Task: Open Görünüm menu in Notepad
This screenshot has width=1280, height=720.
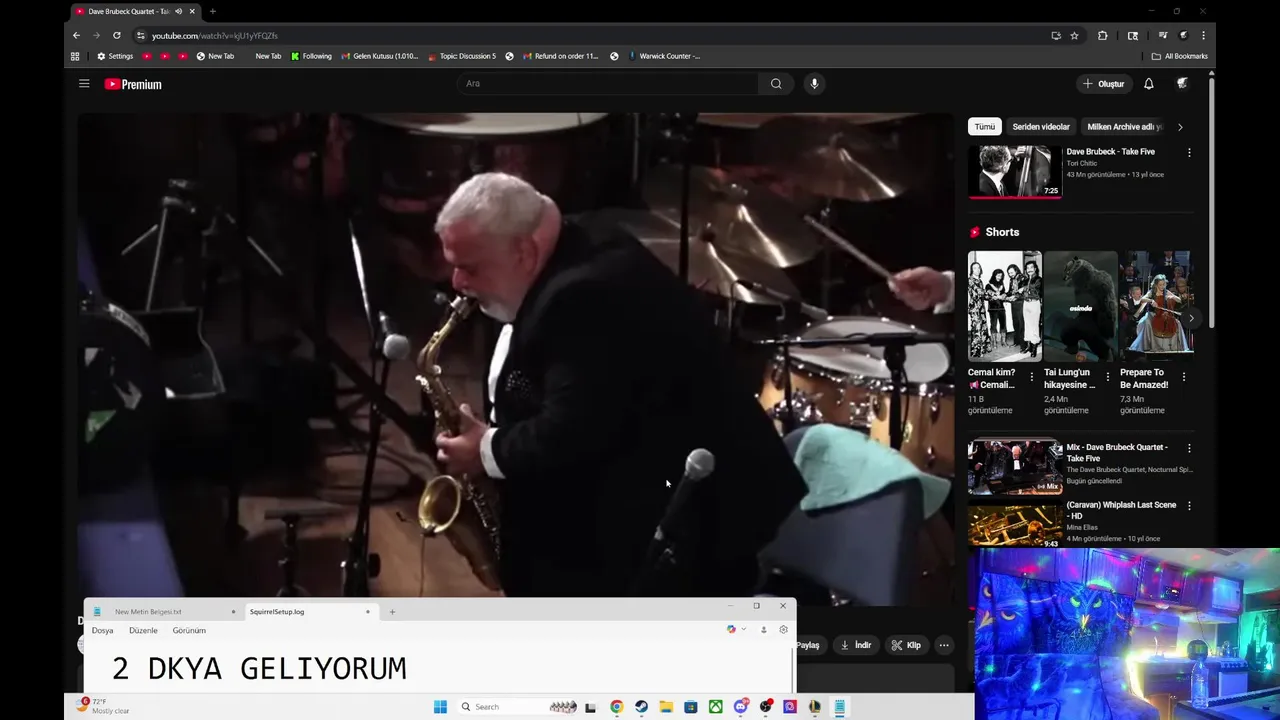Action: click(x=189, y=630)
